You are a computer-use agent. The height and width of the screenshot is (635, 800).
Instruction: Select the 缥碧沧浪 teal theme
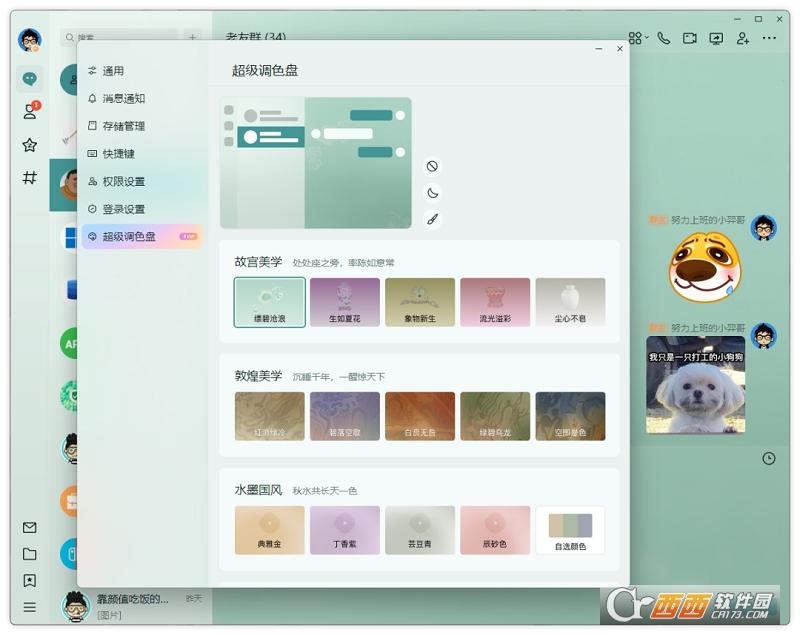pos(269,302)
